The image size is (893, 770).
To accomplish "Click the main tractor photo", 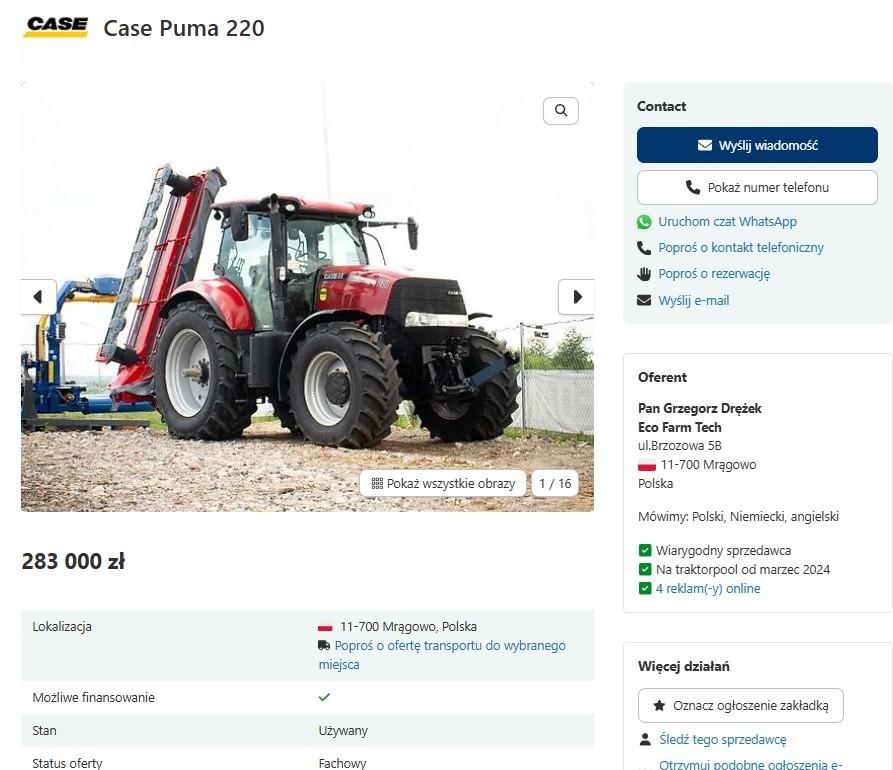I will [308, 297].
